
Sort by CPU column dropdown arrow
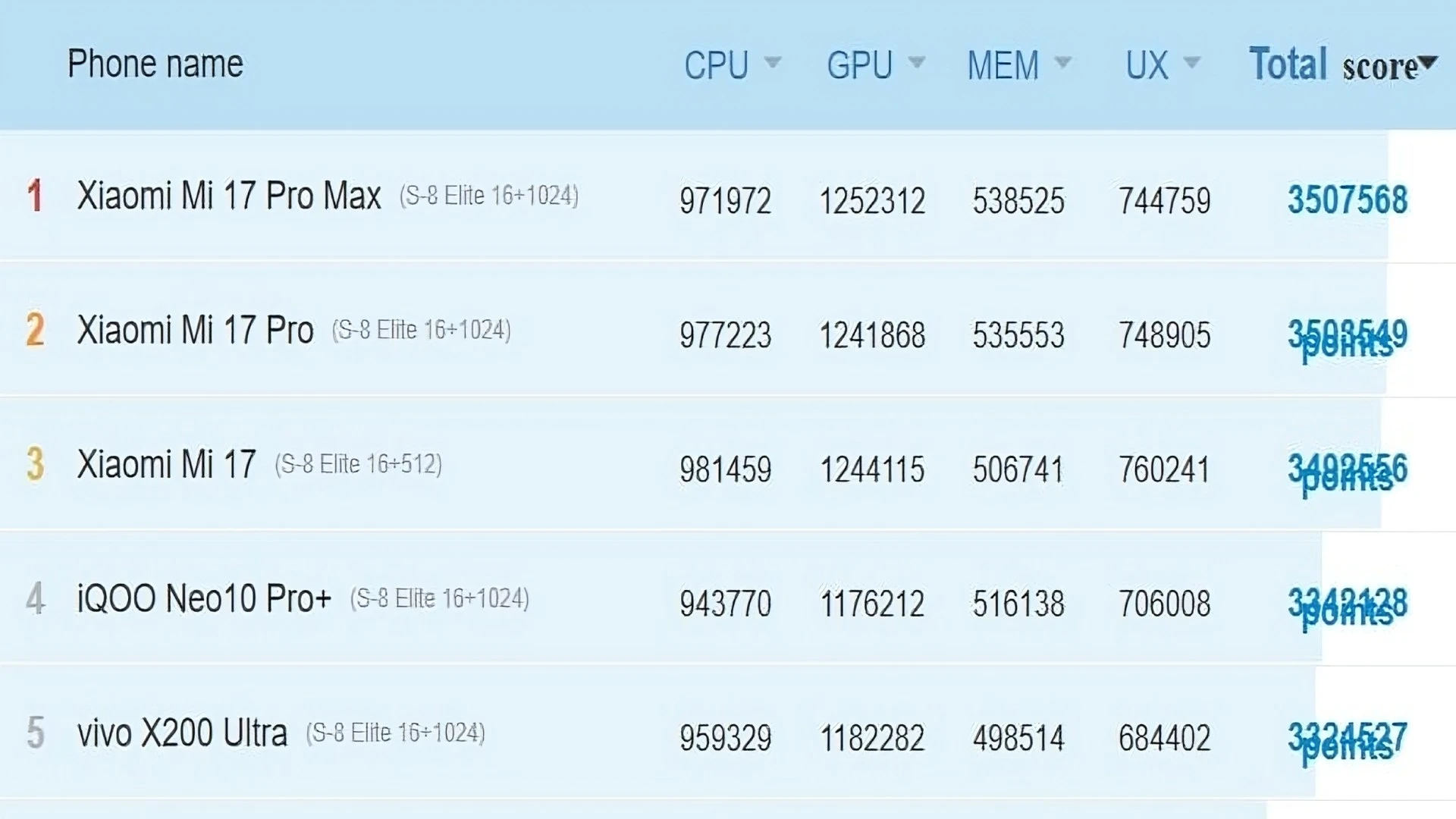tap(772, 62)
